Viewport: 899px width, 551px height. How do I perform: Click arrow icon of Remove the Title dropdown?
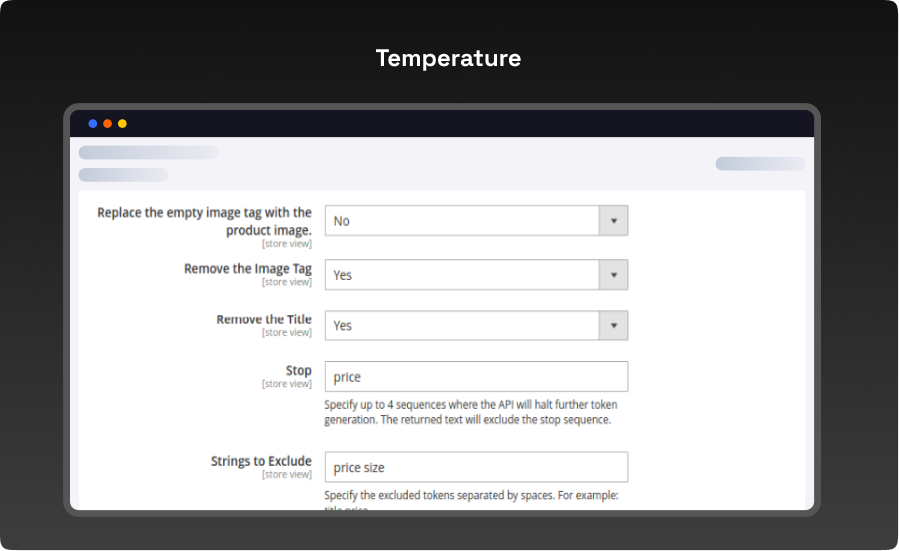point(613,325)
